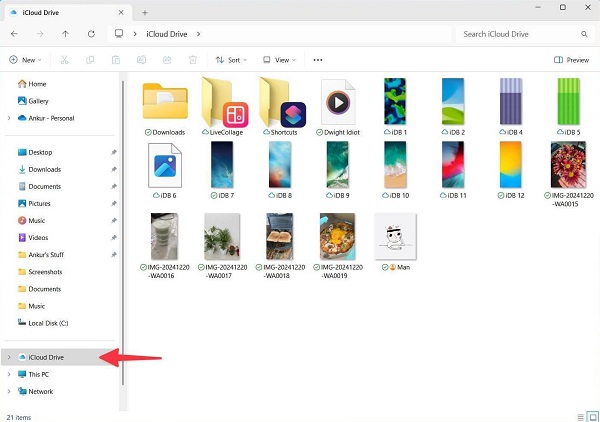600x422 pixels.
Task: Add a new tab
Action: pyautogui.click(x=145, y=13)
